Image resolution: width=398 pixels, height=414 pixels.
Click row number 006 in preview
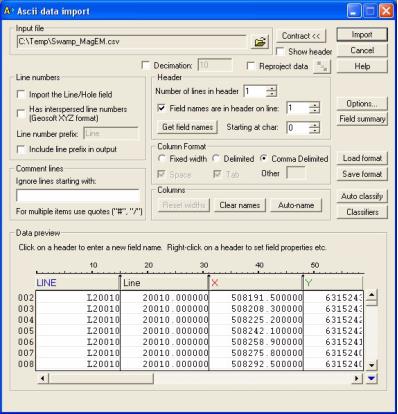pos(26,342)
